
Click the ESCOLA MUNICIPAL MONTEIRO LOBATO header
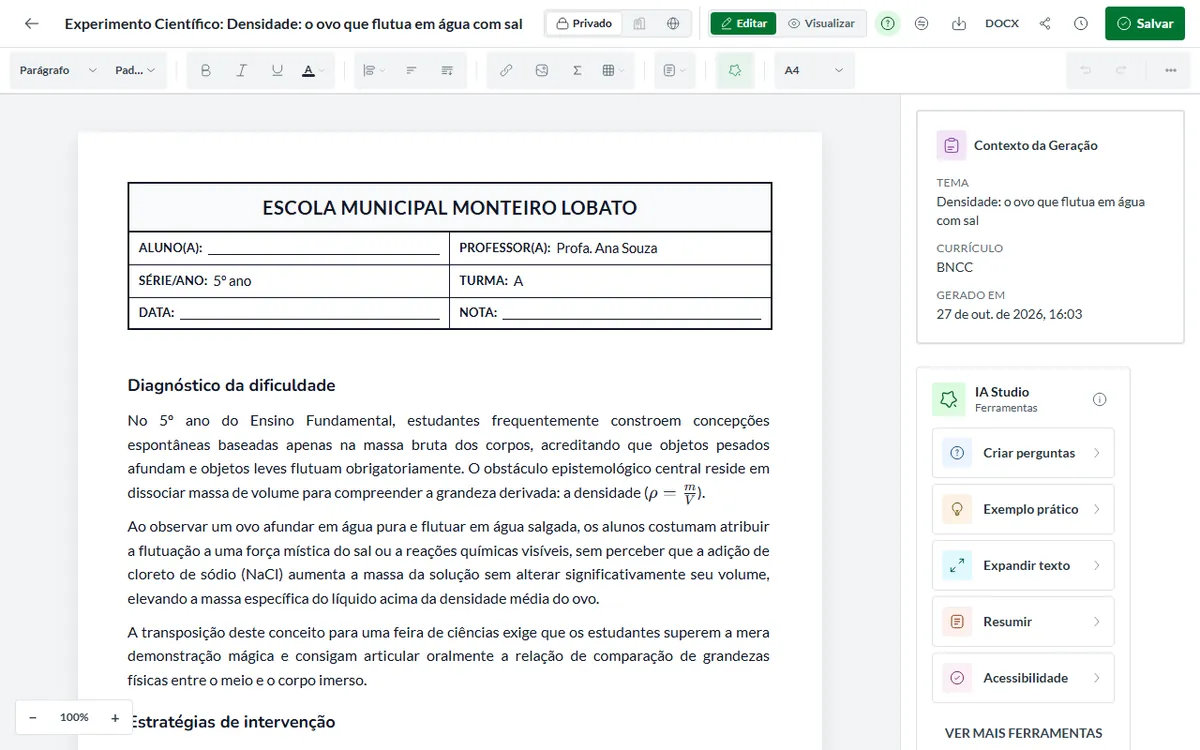click(449, 208)
